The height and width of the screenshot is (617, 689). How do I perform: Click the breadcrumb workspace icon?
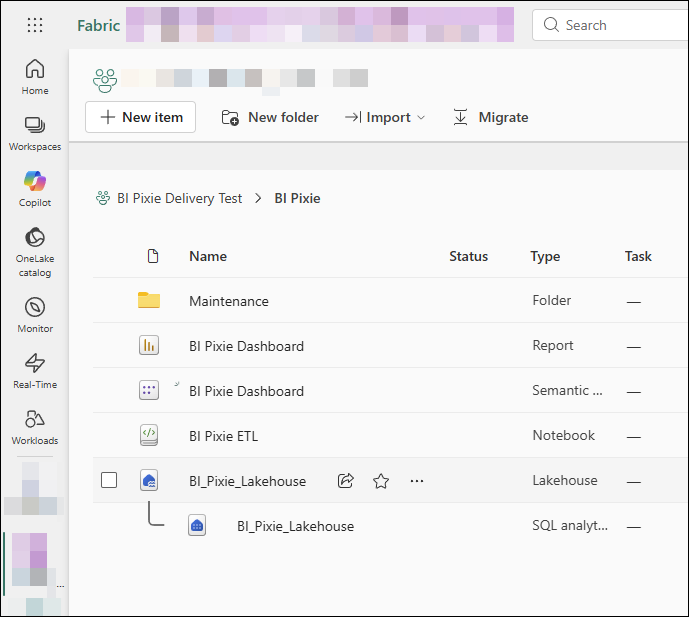103,198
